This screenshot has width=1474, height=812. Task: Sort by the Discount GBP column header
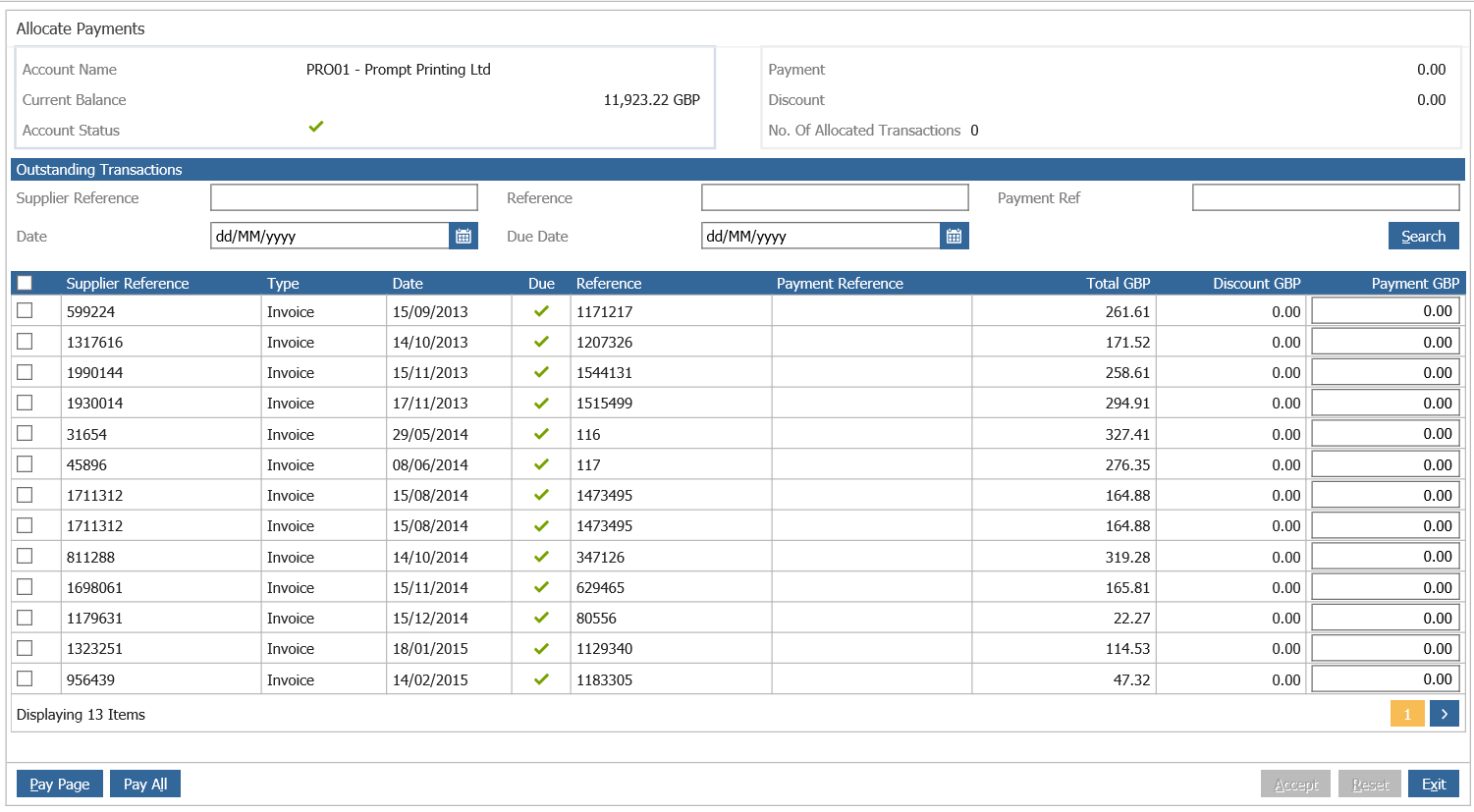pos(1257,283)
